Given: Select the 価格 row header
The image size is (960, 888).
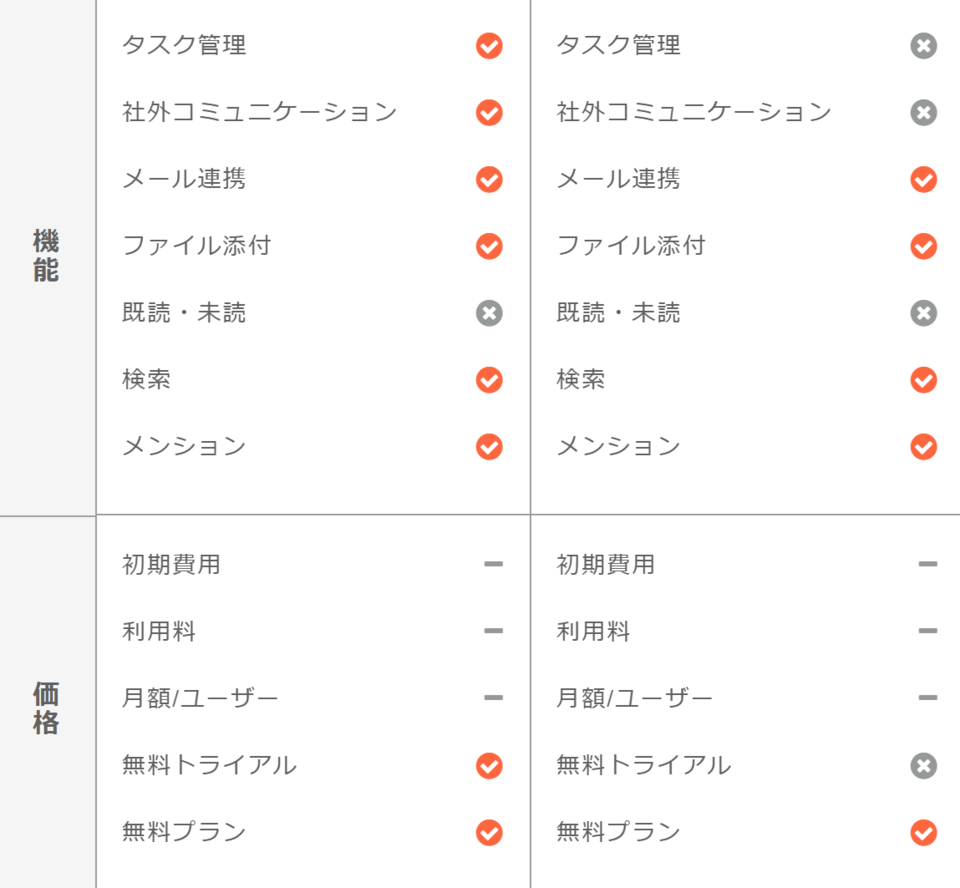Looking at the screenshot, I should (x=46, y=708).
